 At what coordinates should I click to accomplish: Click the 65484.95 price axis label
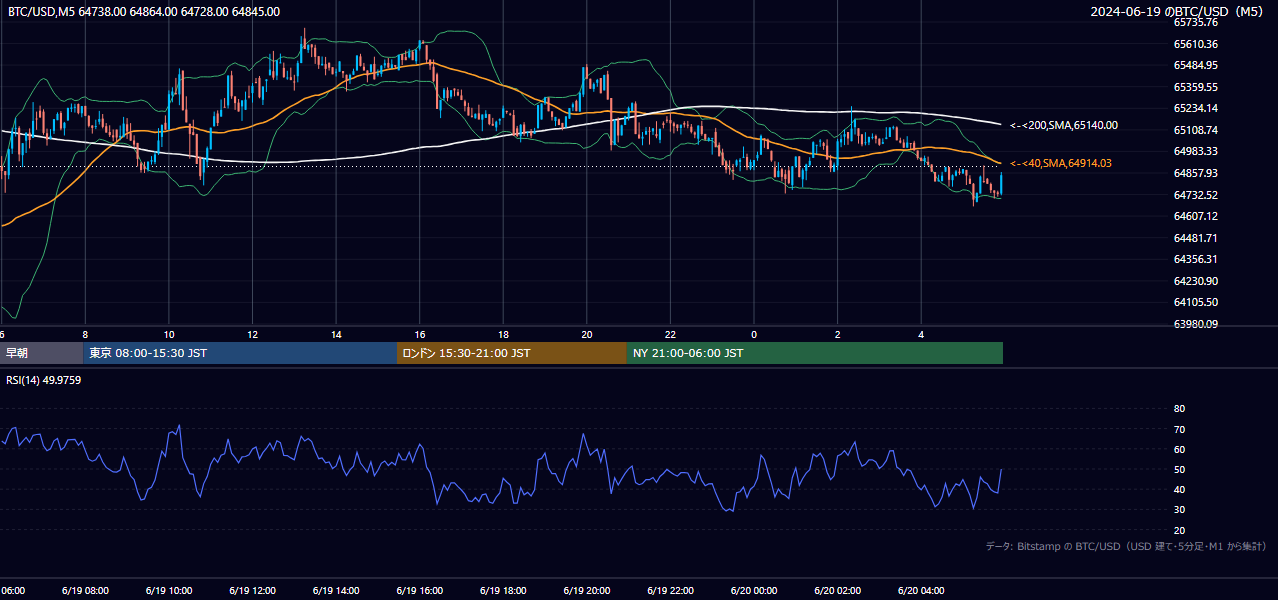(x=1195, y=65)
